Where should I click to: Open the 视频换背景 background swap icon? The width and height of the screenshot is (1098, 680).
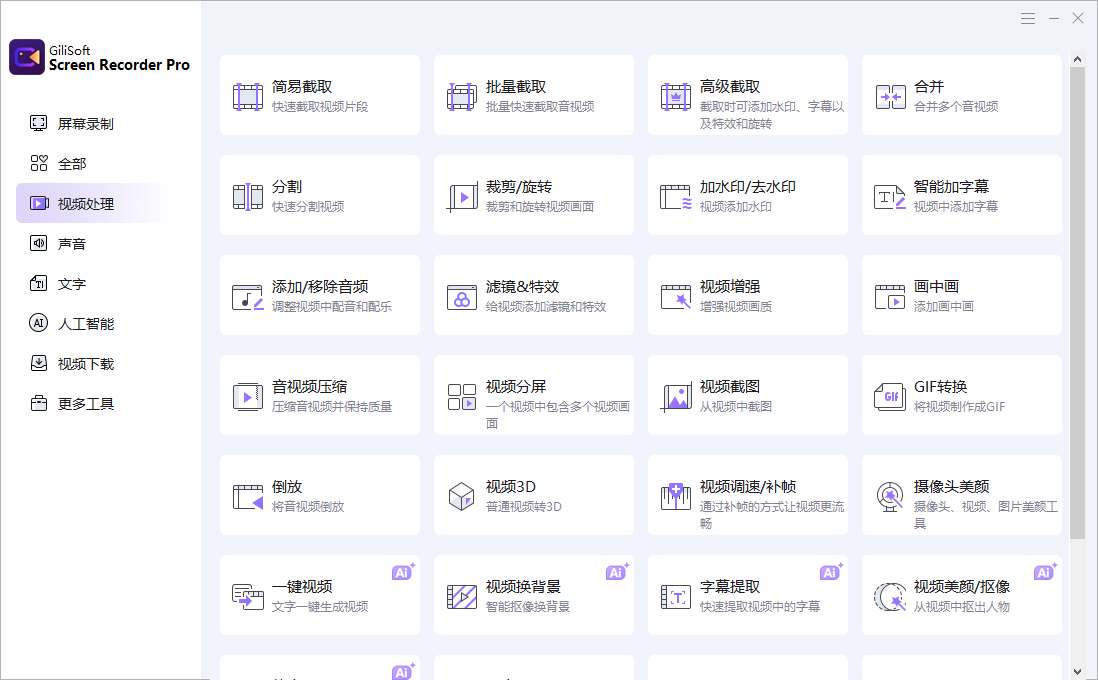coord(462,597)
